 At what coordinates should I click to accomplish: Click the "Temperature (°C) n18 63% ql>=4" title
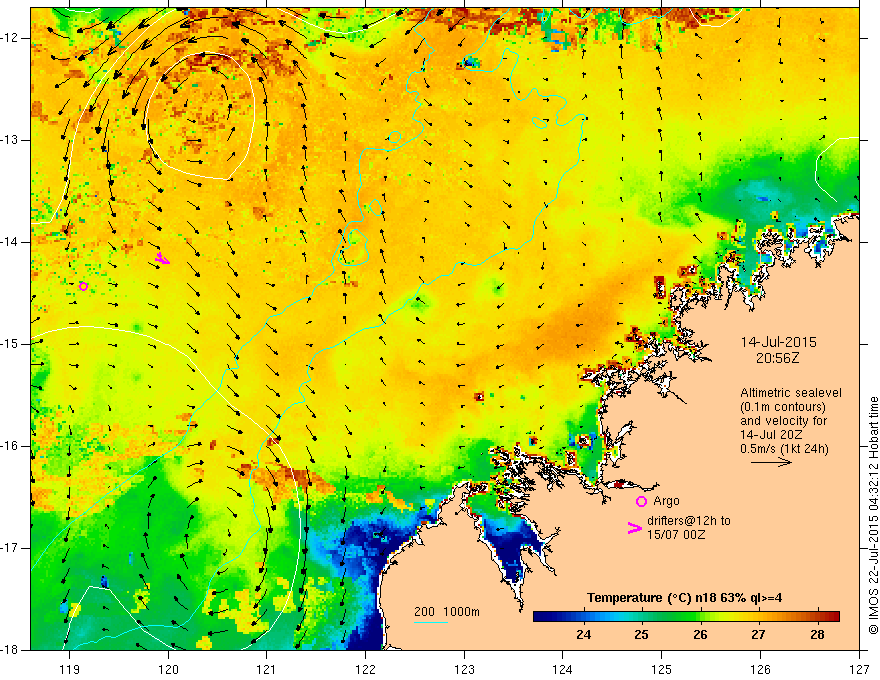(x=684, y=598)
